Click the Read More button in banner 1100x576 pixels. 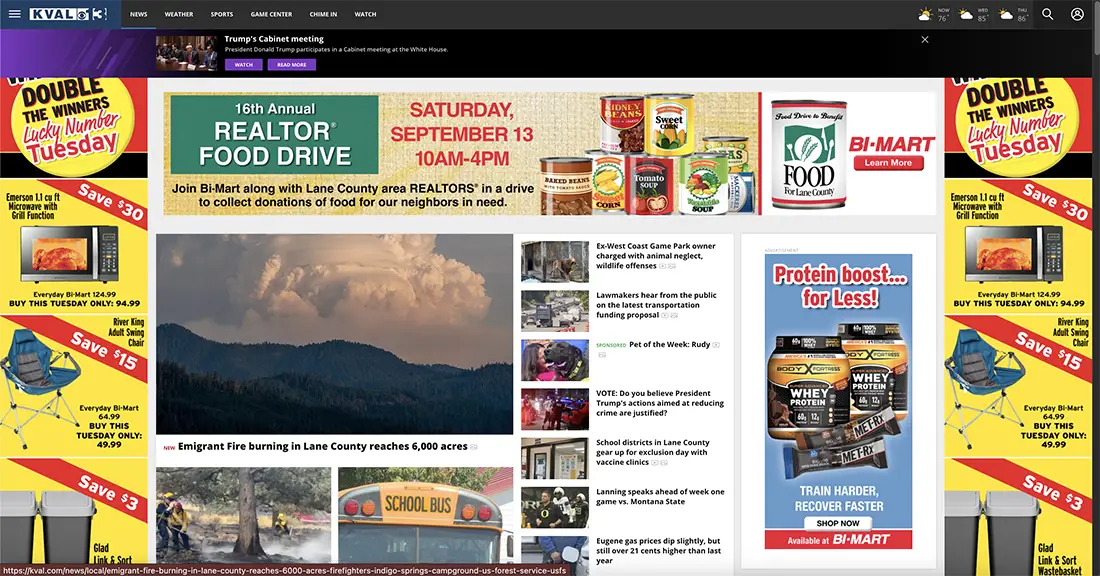[292, 65]
